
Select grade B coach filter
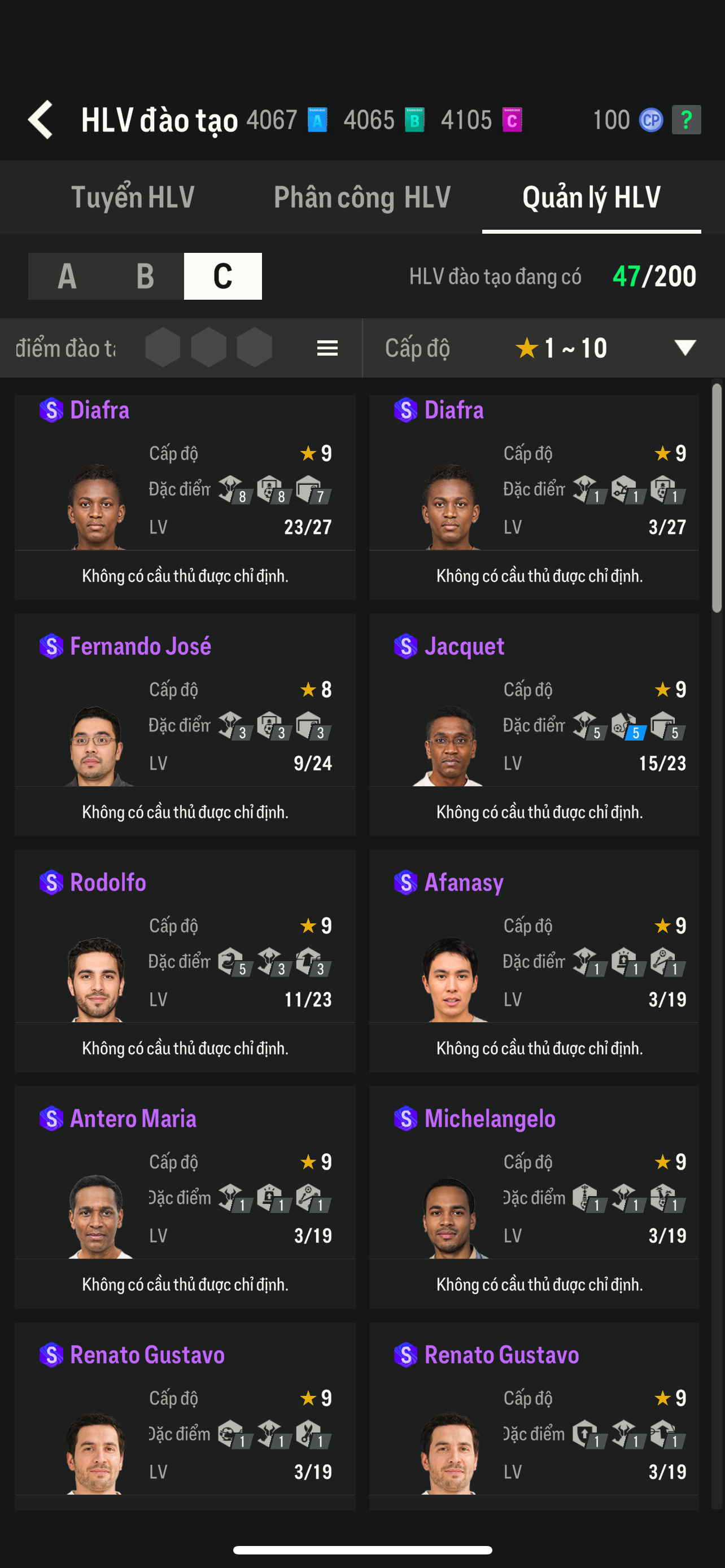(x=145, y=277)
